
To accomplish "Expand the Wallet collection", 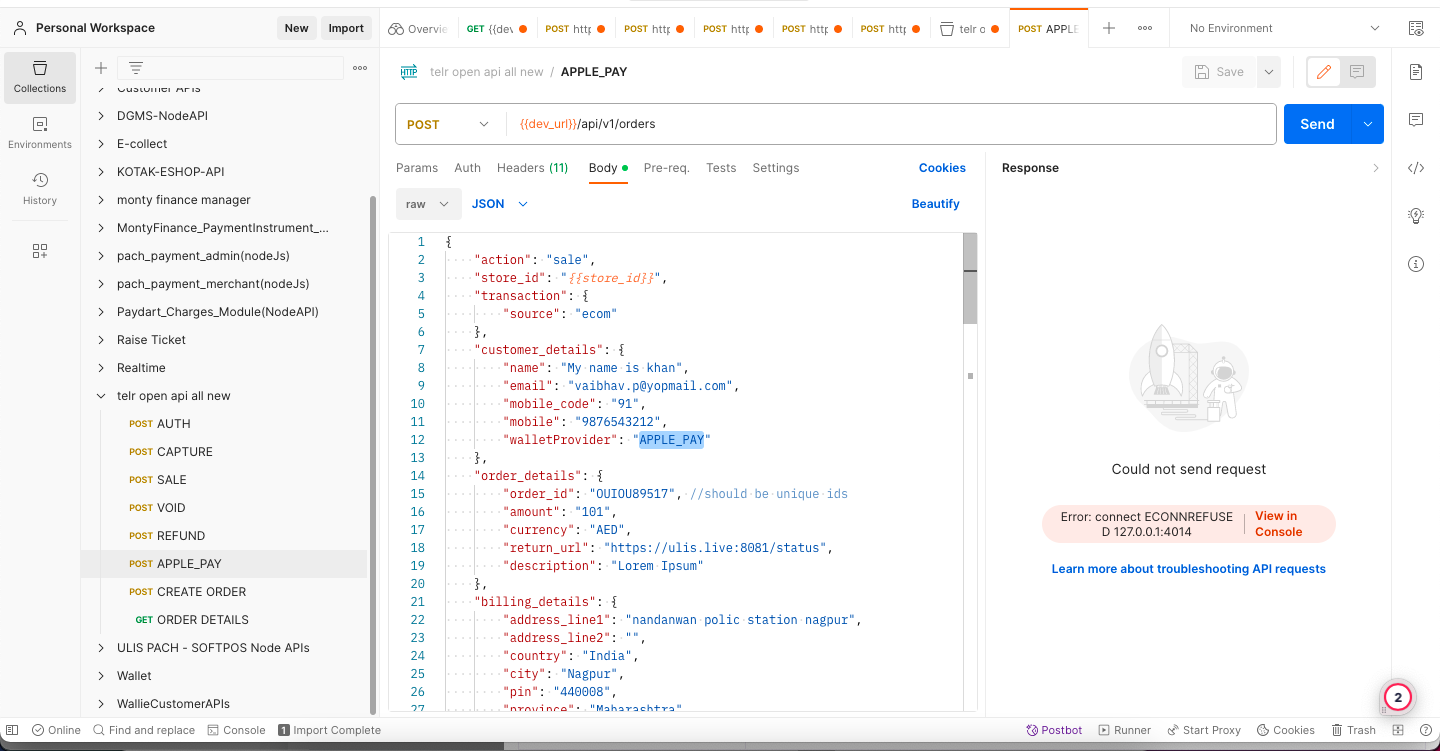I will click(x=101, y=676).
